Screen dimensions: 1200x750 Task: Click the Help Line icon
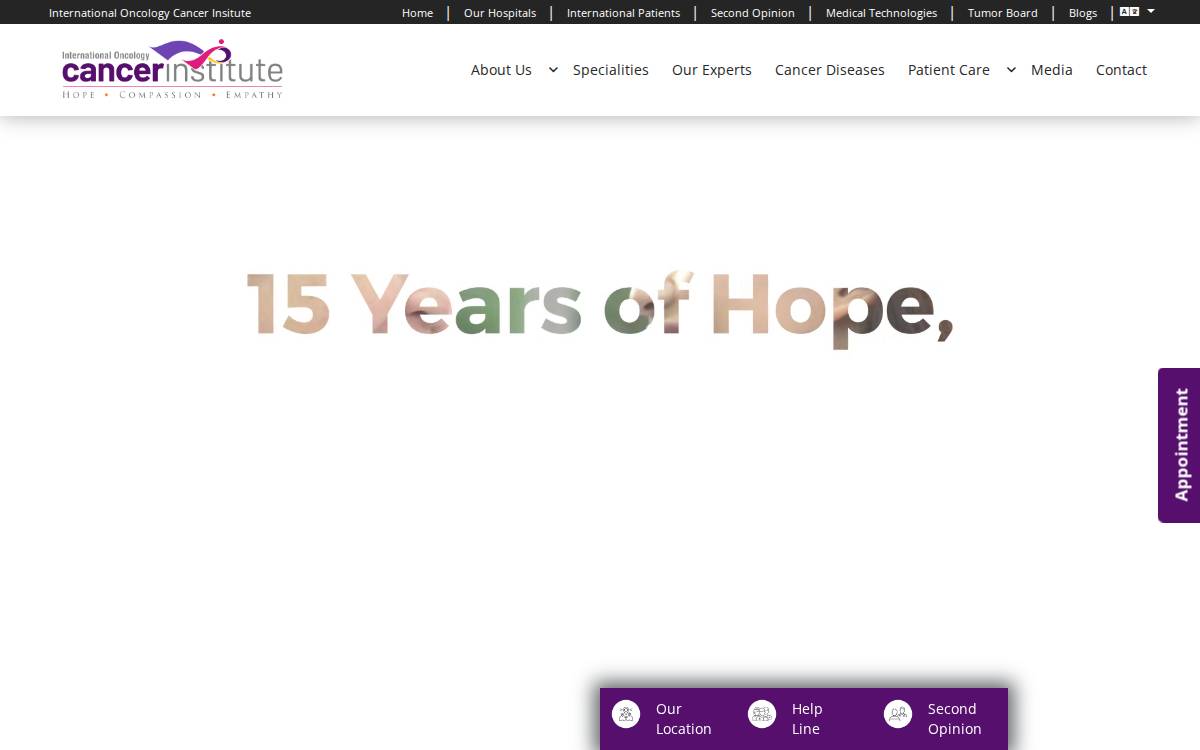coord(762,714)
